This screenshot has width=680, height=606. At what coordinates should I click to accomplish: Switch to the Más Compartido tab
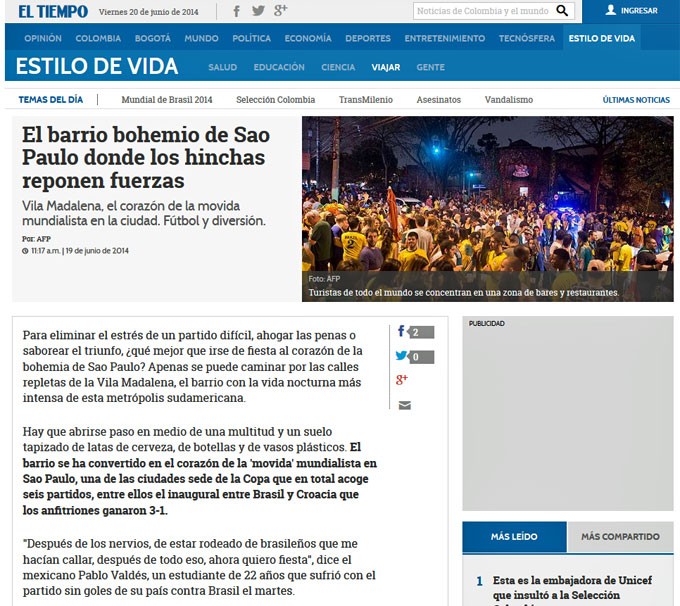620,537
